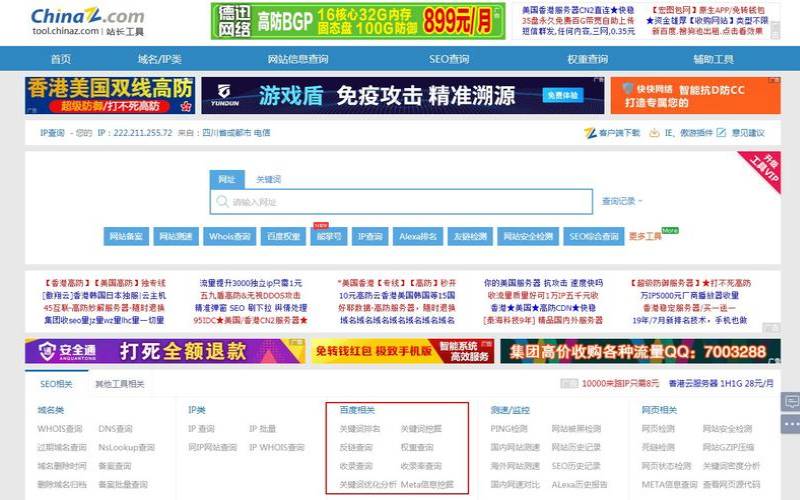Viewport: 800px width, 500px height.
Task: Click the shield logo in 安全通 banner
Action: (47, 351)
